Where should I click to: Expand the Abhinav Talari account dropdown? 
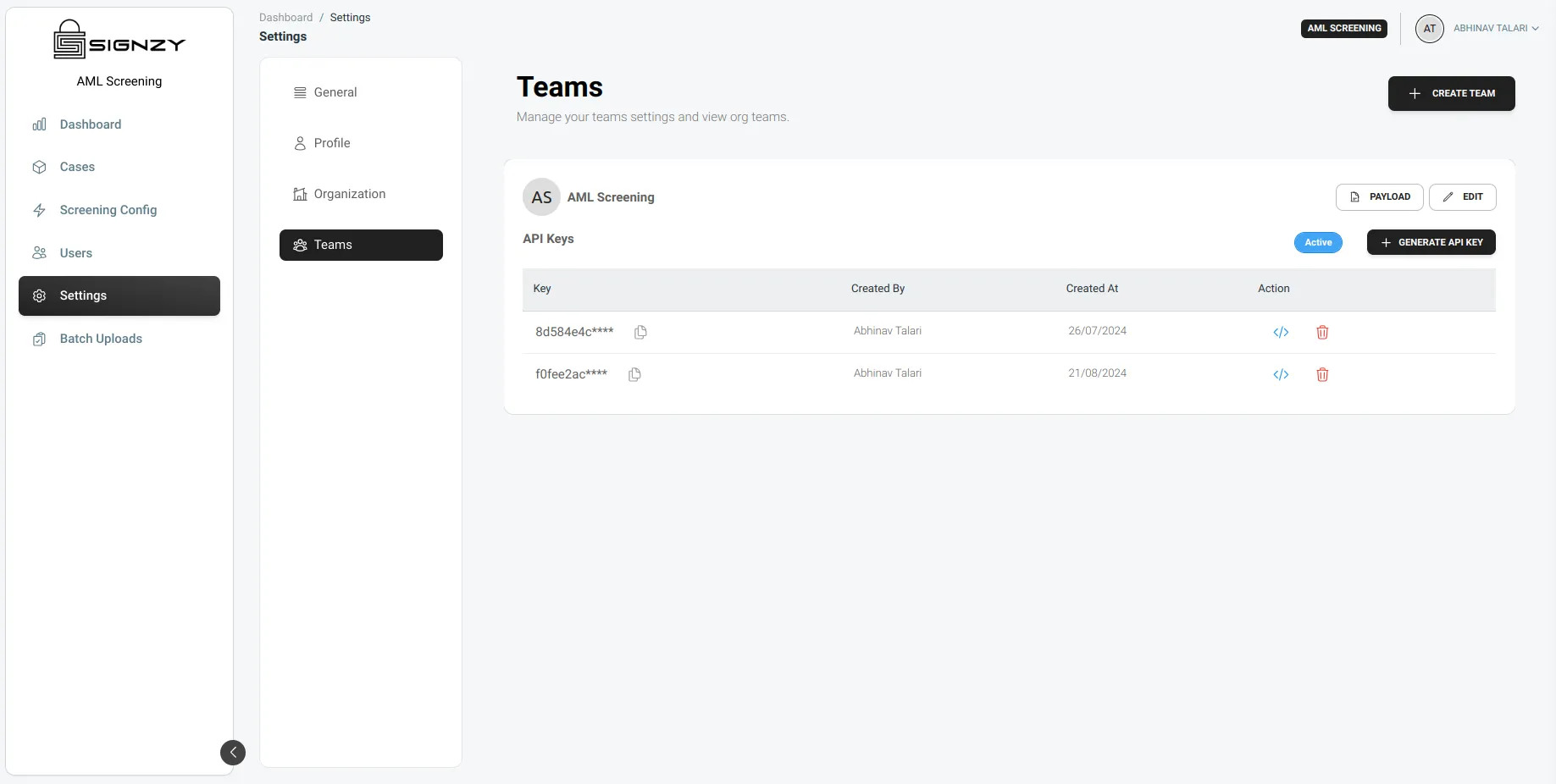[x=1496, y=28]
